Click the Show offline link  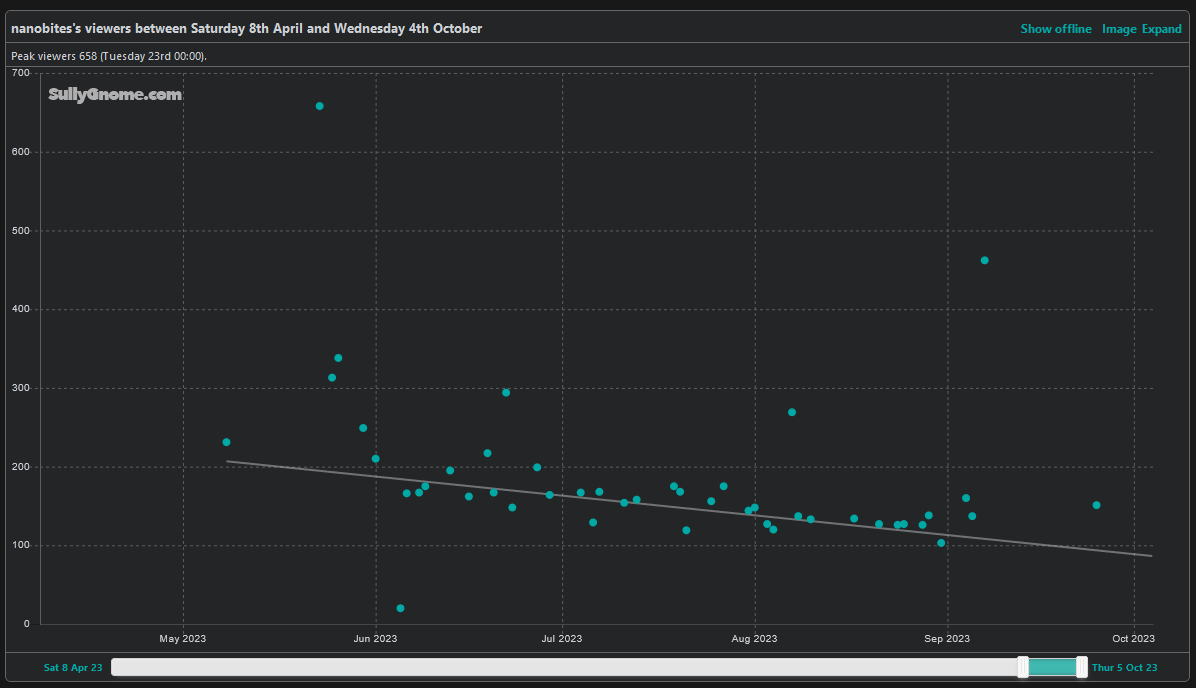1056,29
